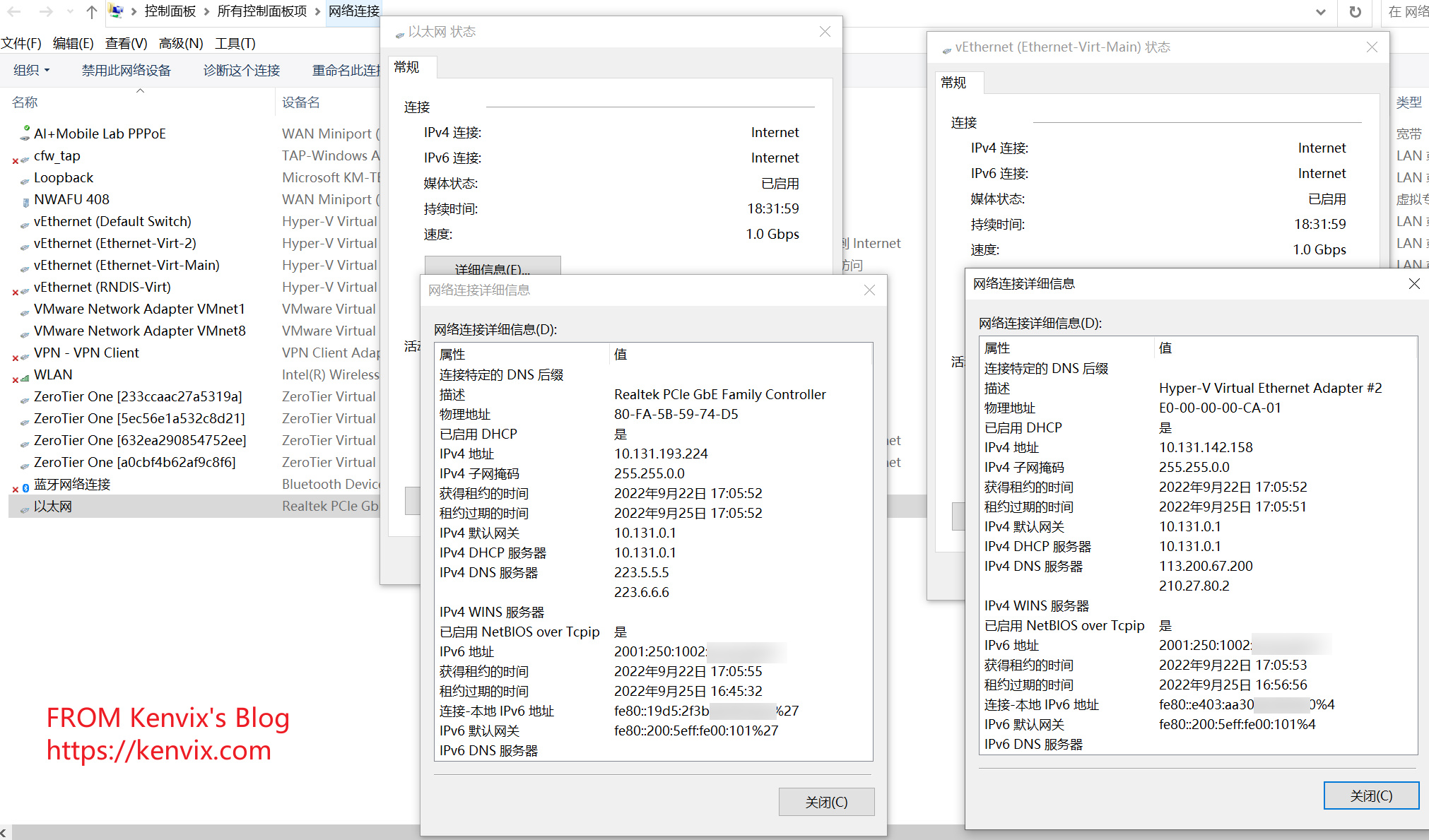Click the refresh icon in address bar
1429x840 pixels.
tap(1355, 12)
